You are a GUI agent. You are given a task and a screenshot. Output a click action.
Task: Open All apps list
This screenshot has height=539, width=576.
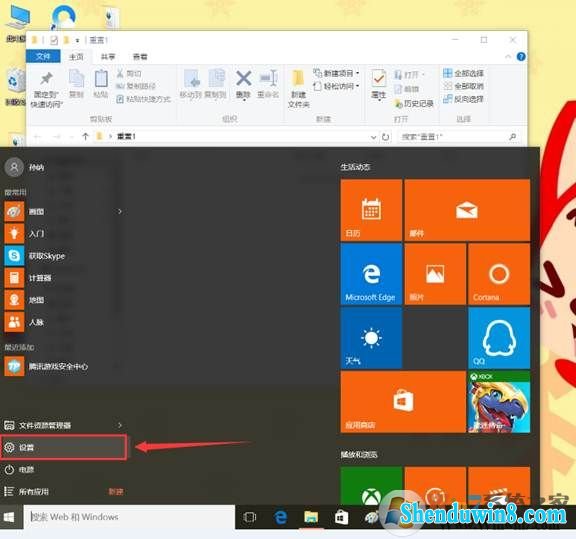(x=63, y=491)
